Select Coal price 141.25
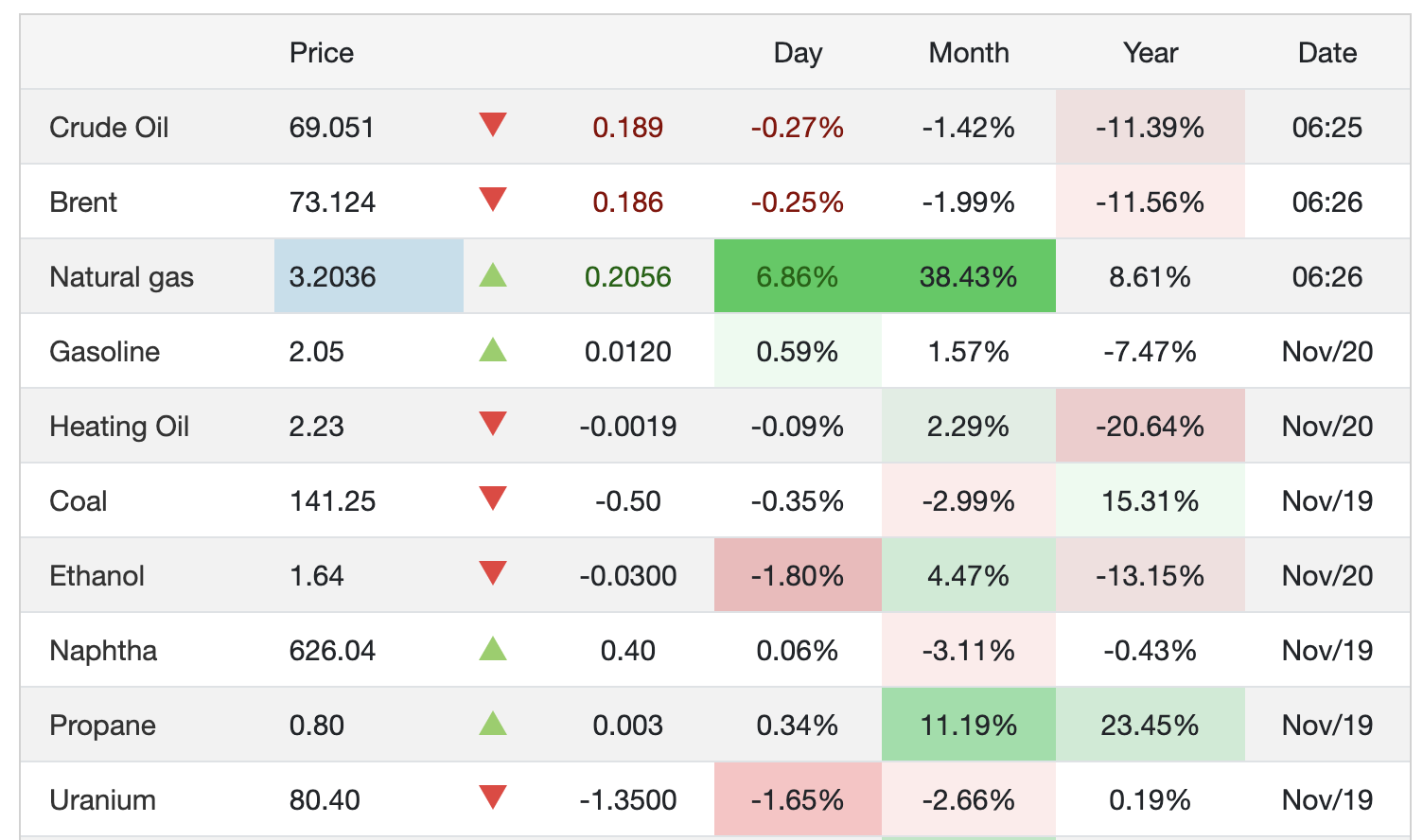 [x=332, y=501]
